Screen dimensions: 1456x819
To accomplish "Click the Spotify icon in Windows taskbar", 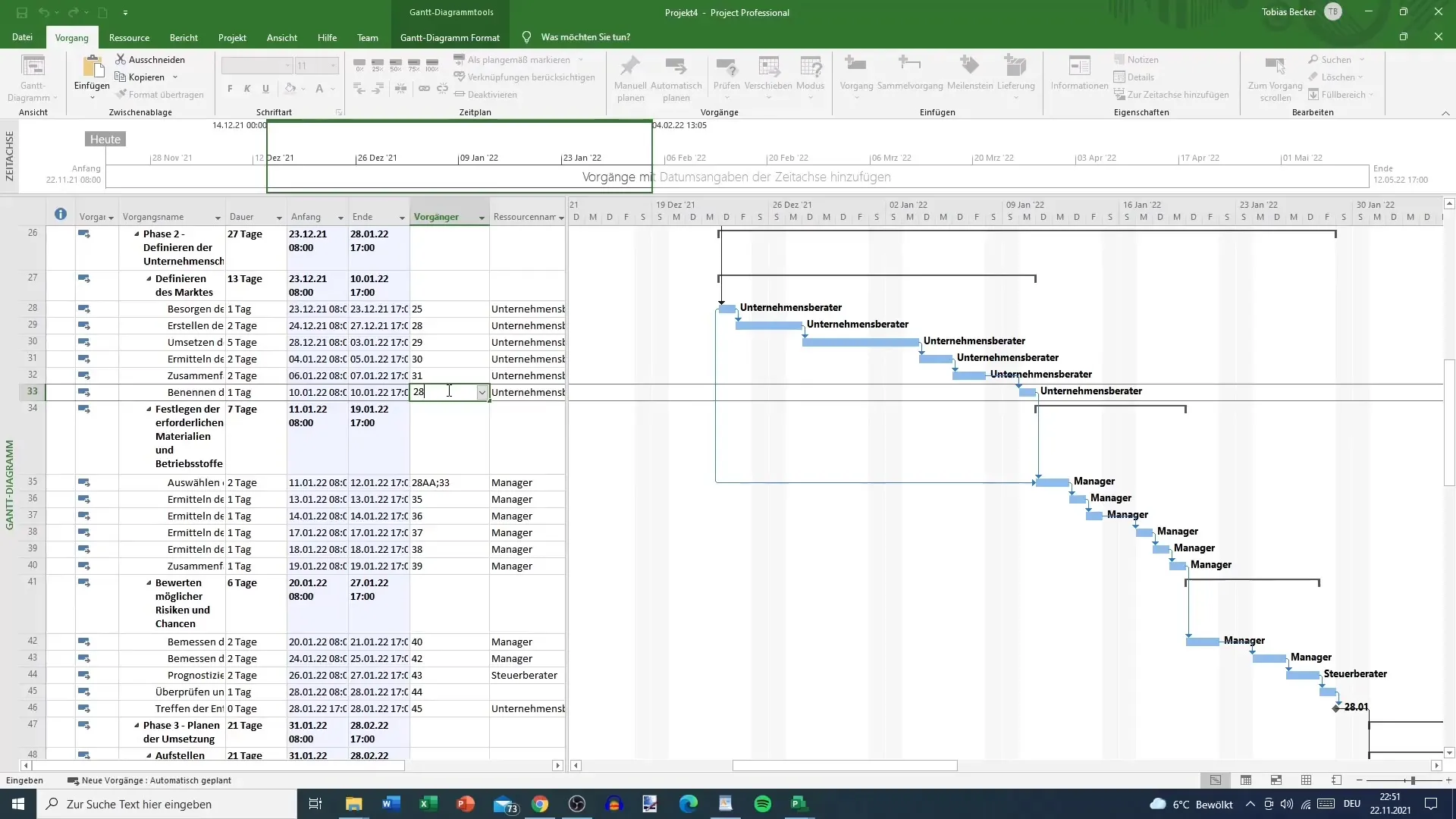I will pos(763,803).
